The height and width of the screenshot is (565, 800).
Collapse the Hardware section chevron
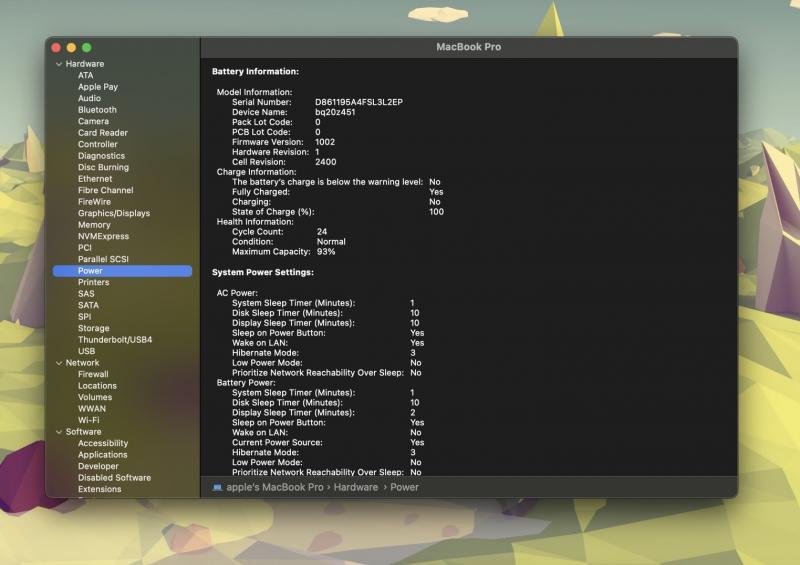[59, 64]
